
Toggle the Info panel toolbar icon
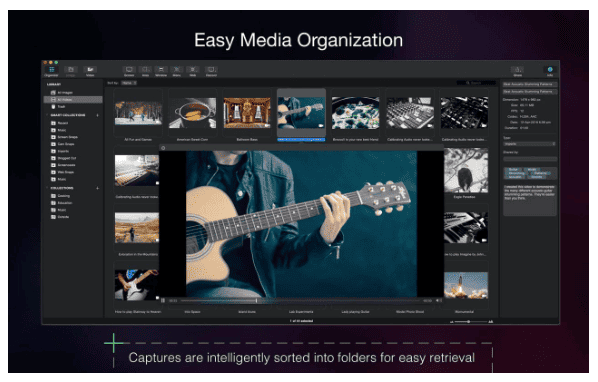tap(550, 71)
